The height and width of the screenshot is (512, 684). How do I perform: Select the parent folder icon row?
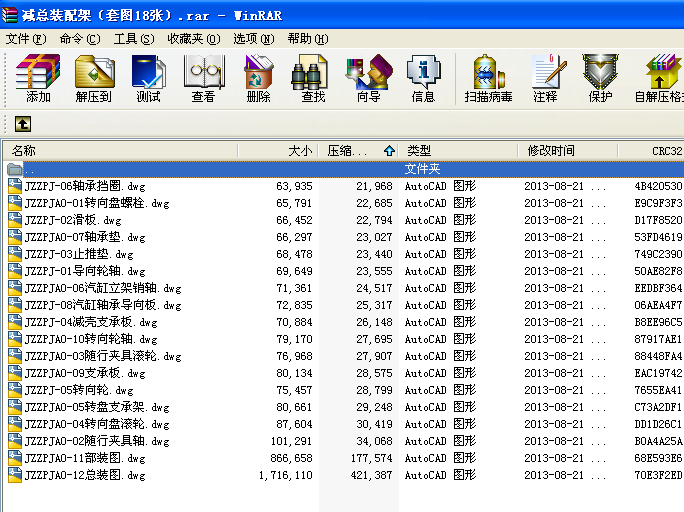pos(15,169)
